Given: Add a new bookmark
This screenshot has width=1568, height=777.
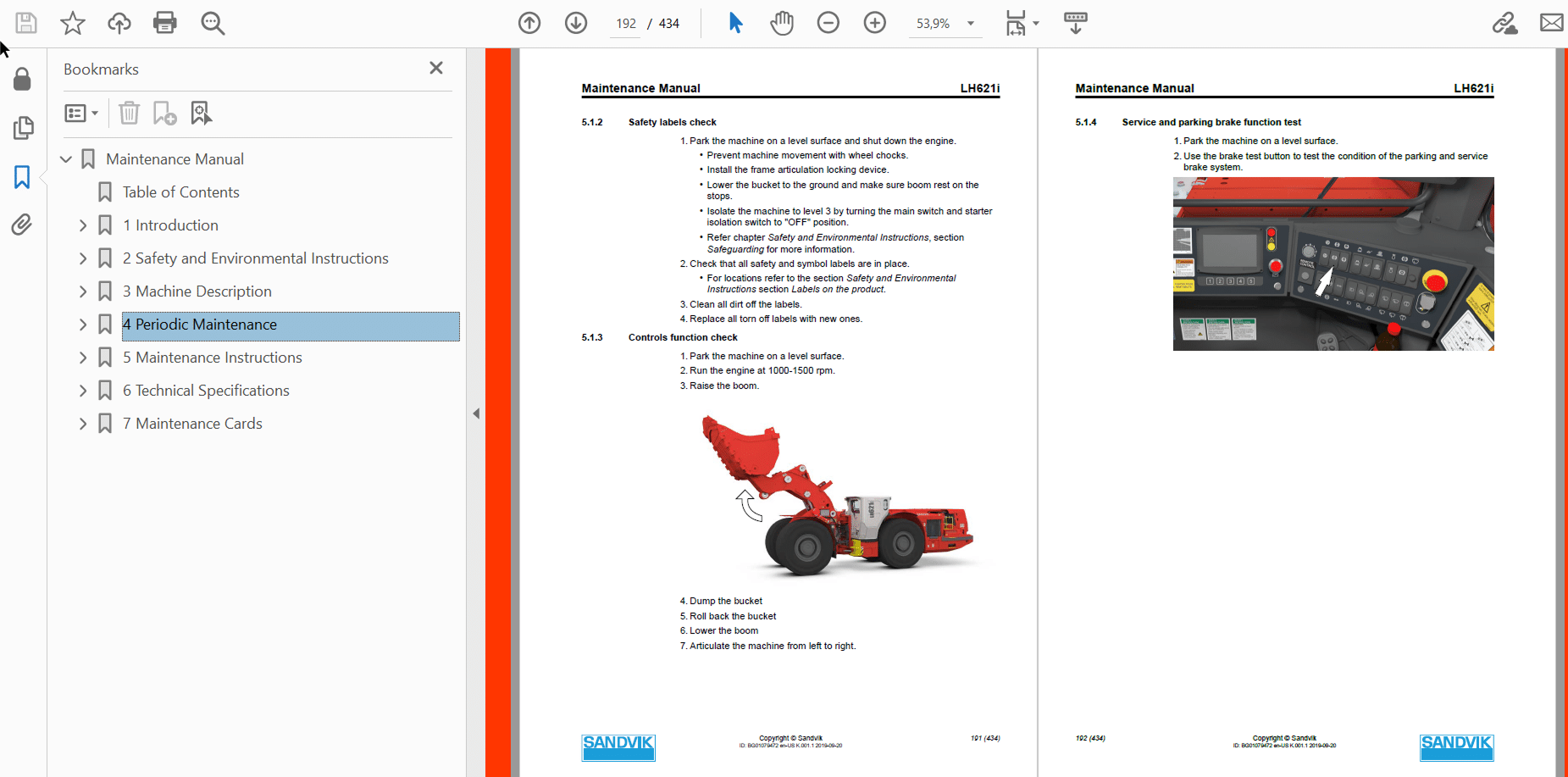Looking at the screenshot, I should coord(164,113).
